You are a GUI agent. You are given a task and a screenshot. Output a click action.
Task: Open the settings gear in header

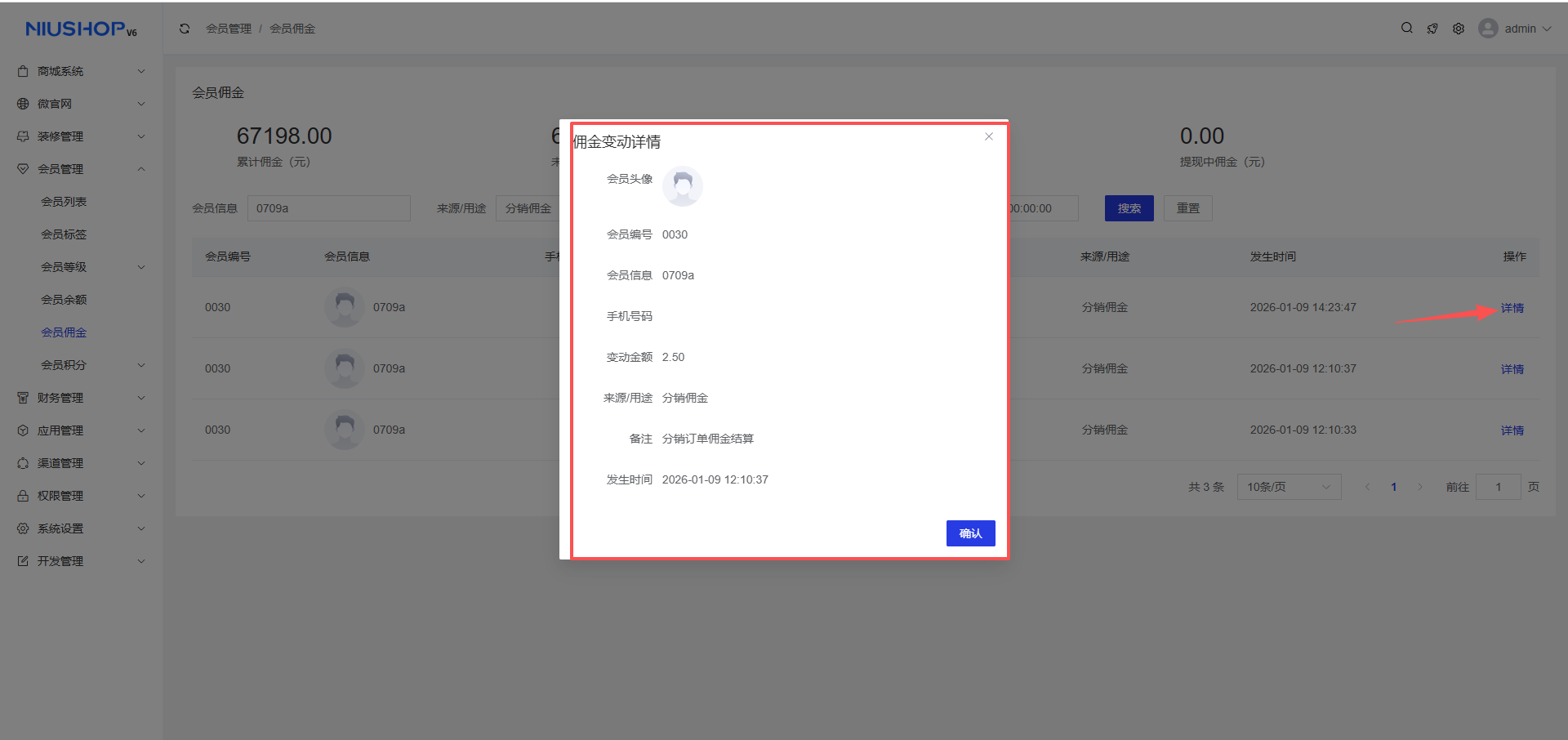point(1459,29)
